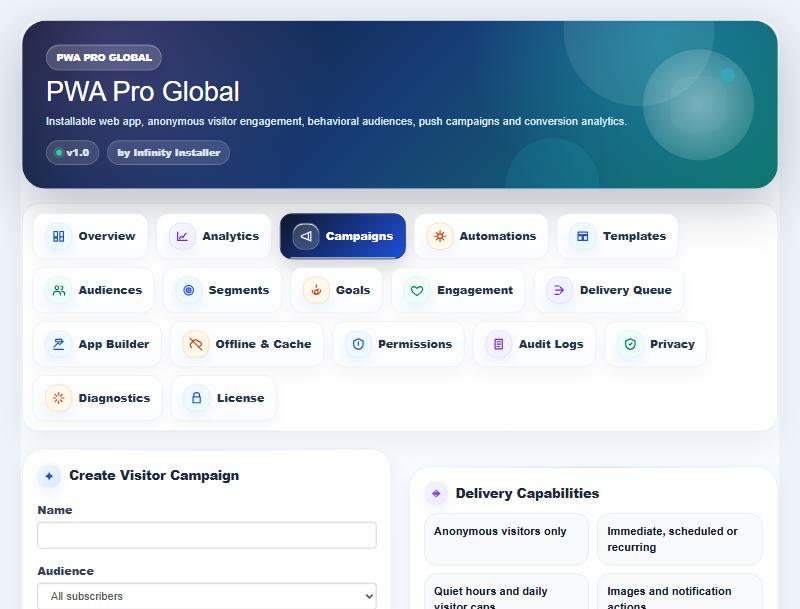Click the Templates layout icon
This screenshot has height=609, width=800.
coord(583,236)
